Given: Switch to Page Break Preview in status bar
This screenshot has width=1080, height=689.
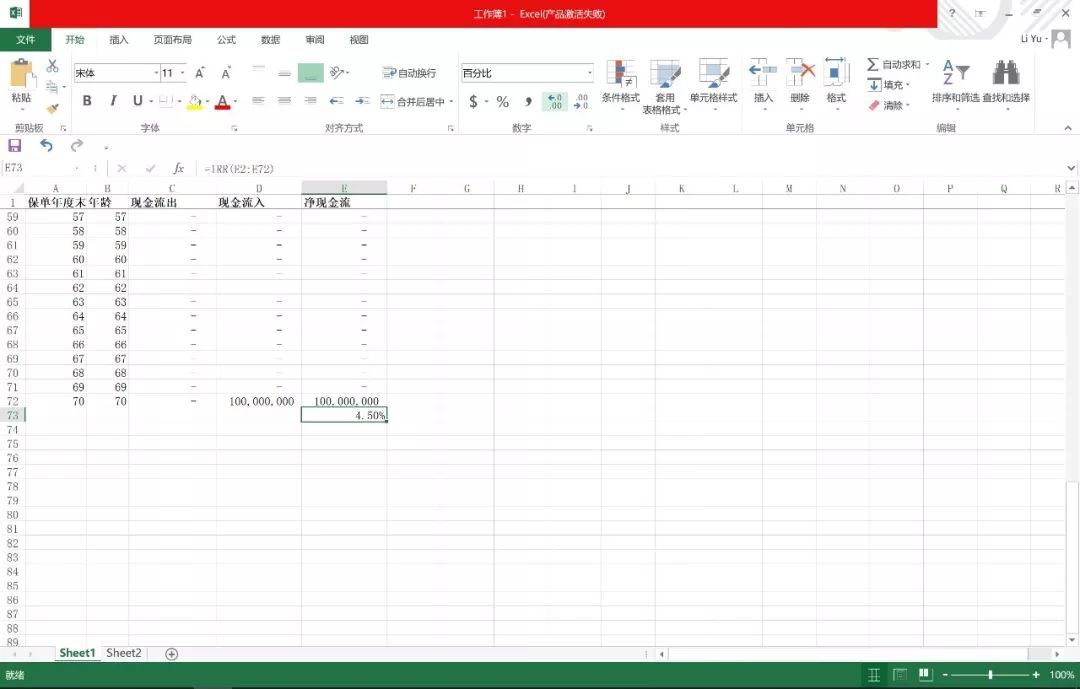Looking at the screenshot, I should (925, 675).
